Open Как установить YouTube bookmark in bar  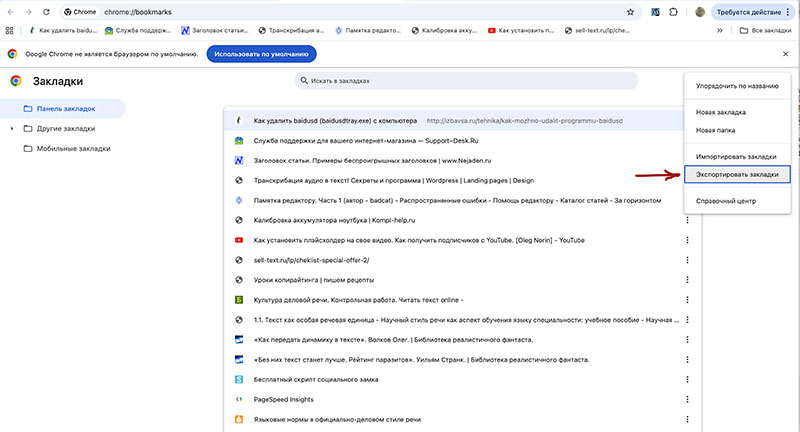tap(521, 31)
